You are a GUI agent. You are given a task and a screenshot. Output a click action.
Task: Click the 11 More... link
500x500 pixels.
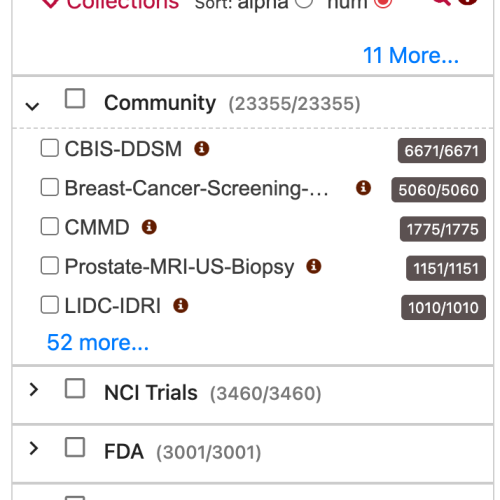411,55
